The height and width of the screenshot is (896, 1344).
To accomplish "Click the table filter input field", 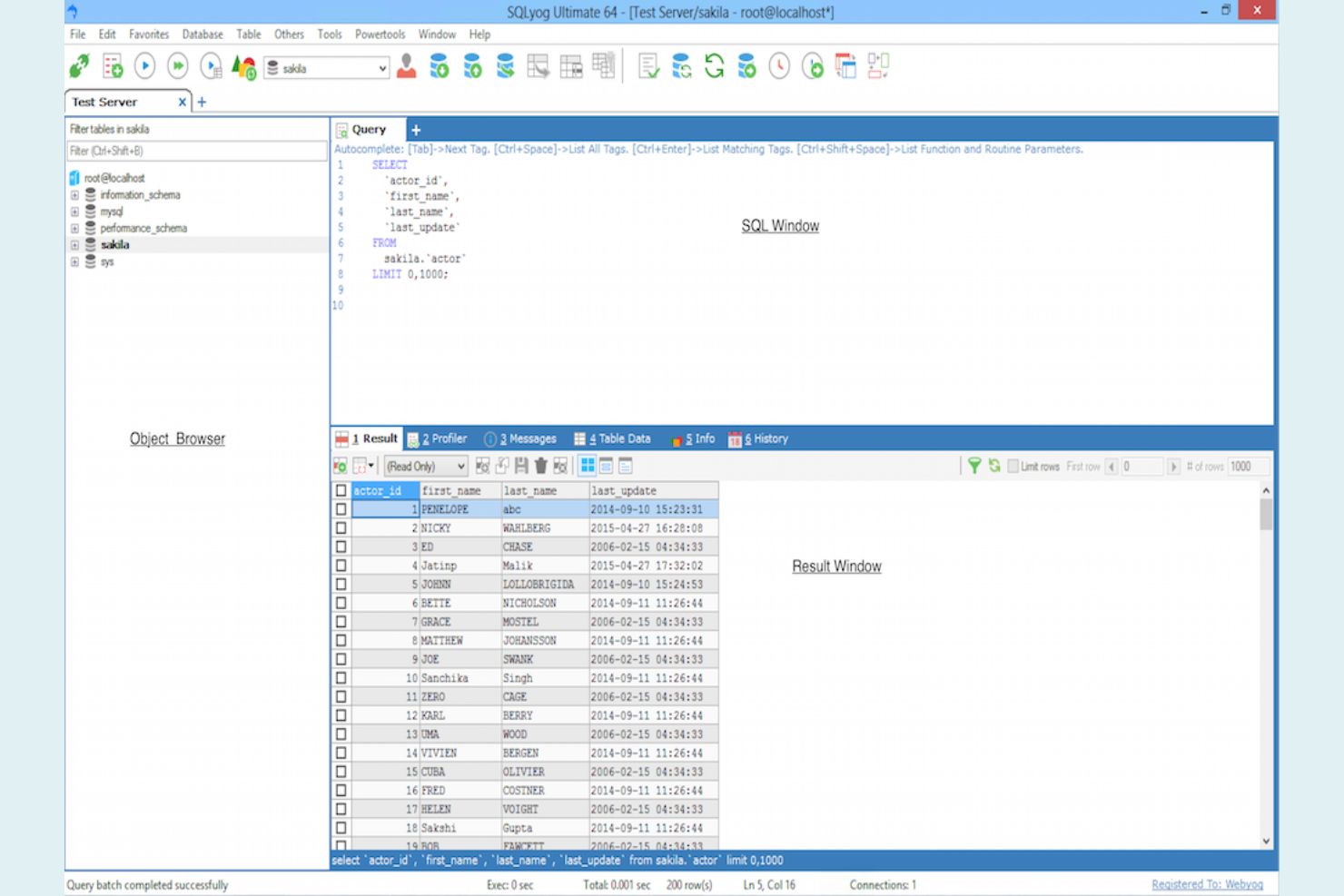I will click(x=195, y=151).
